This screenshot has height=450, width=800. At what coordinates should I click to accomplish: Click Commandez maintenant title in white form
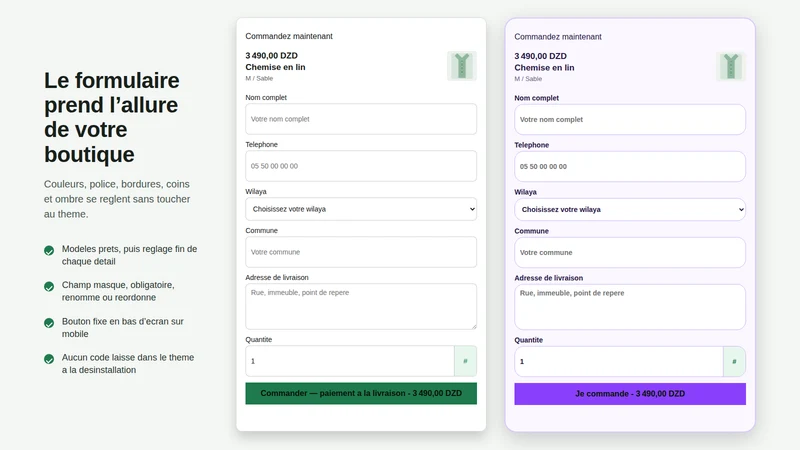coord(289,36)
